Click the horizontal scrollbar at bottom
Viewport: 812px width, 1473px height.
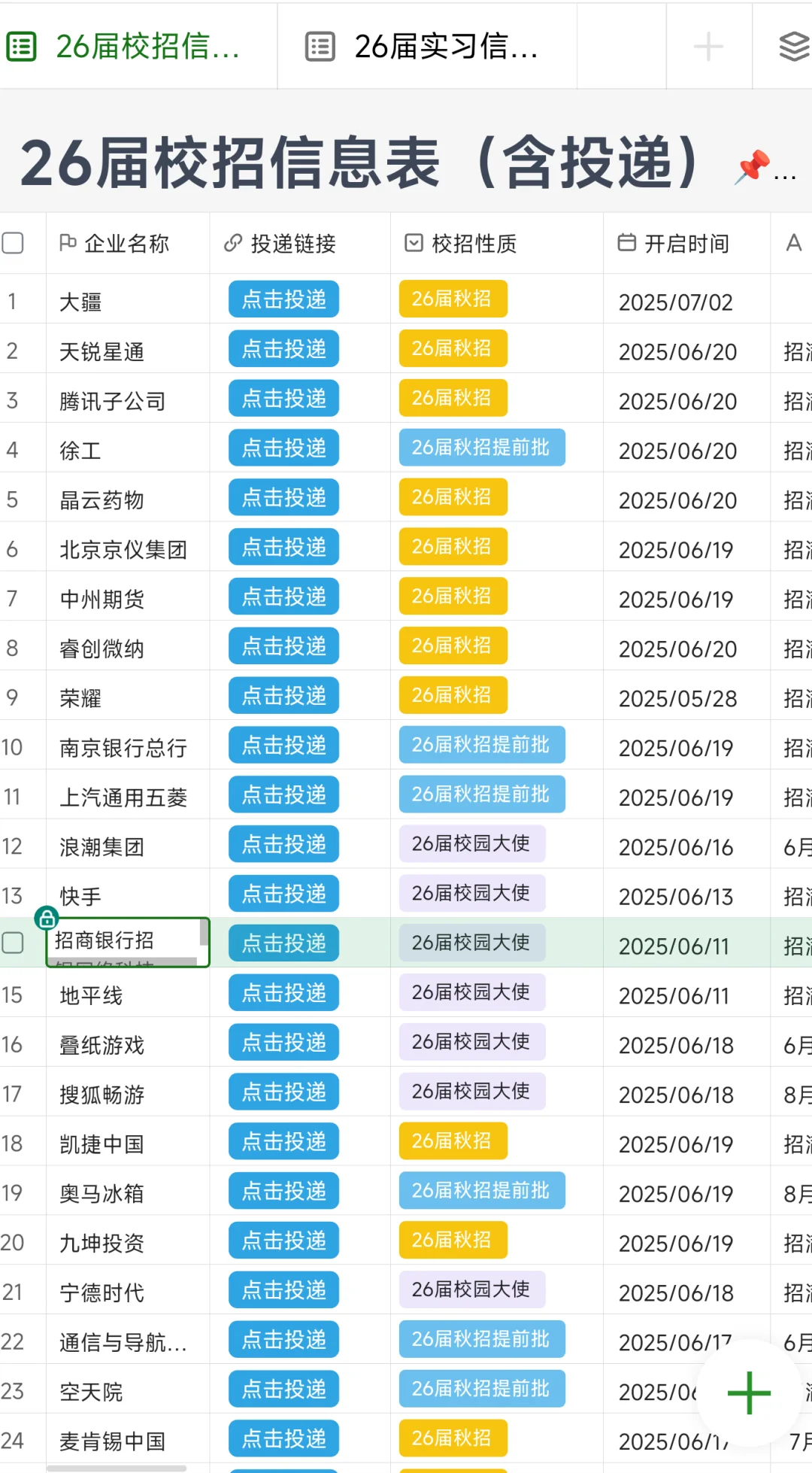117,1468
